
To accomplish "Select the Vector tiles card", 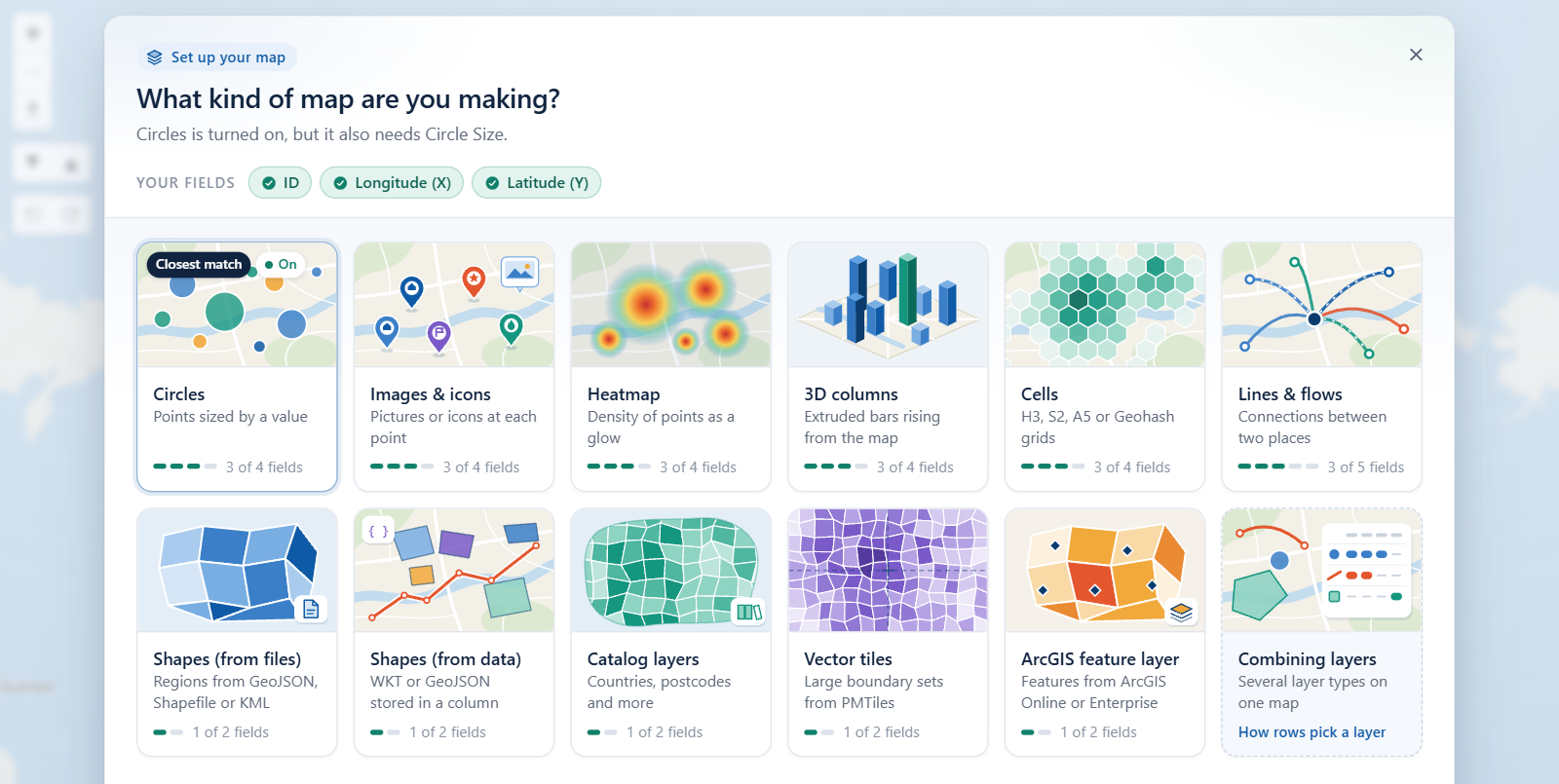I will 888,632.
